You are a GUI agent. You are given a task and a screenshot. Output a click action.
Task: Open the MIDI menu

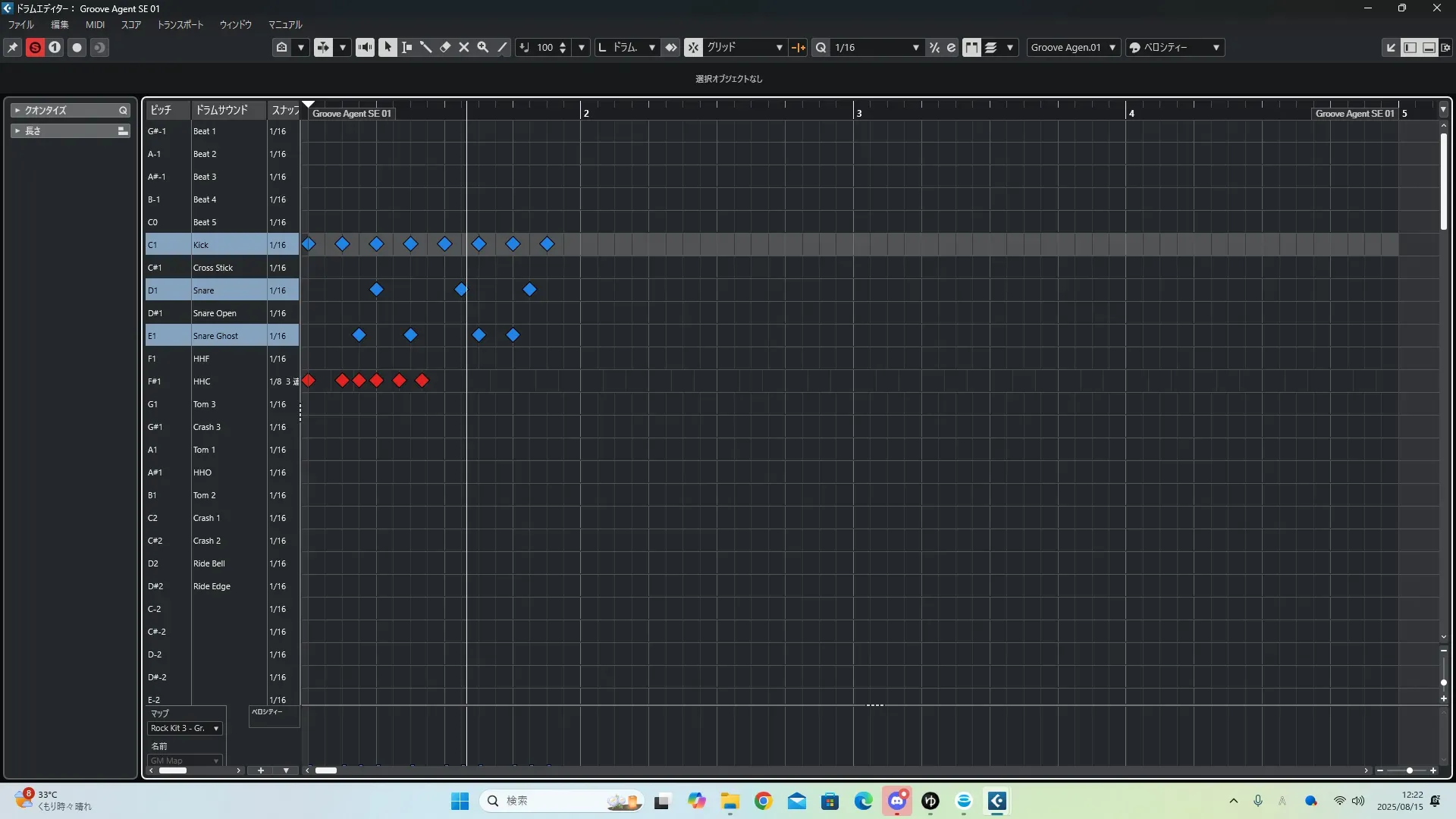click(95, 24)
